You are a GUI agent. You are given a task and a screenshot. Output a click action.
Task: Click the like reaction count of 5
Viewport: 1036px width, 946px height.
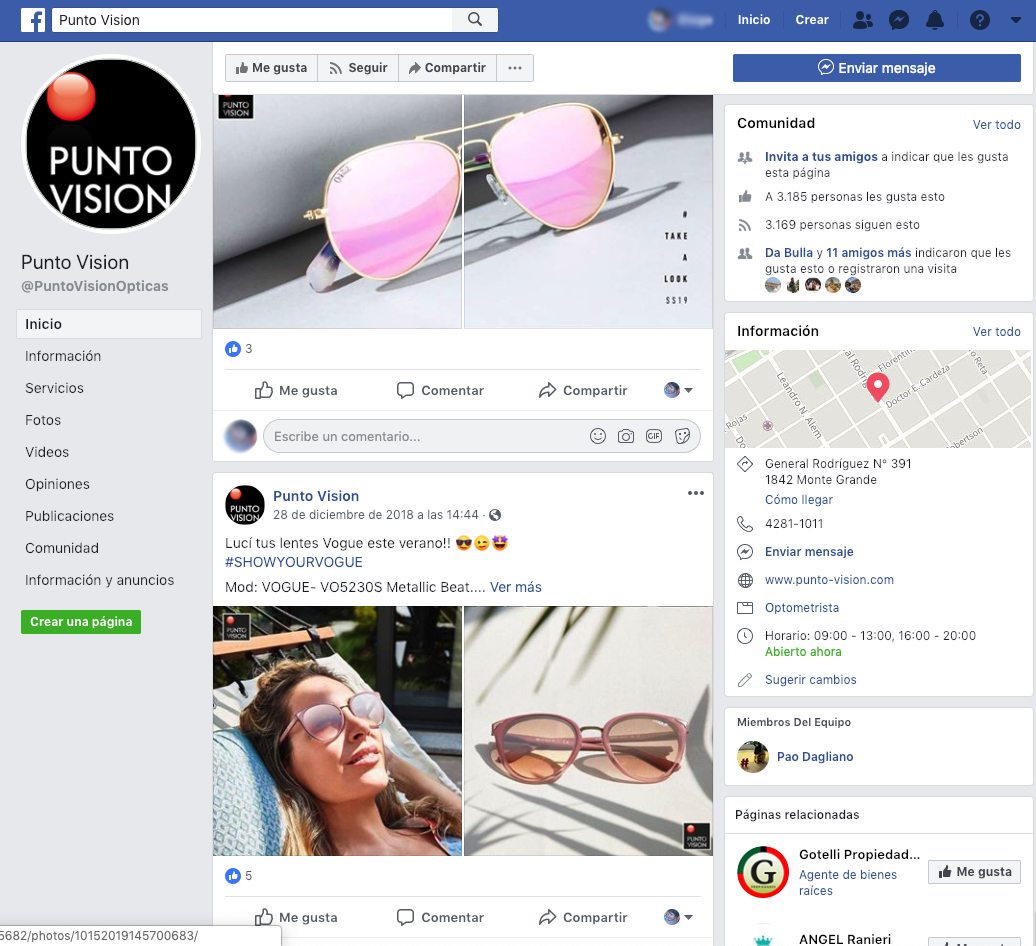239,876
